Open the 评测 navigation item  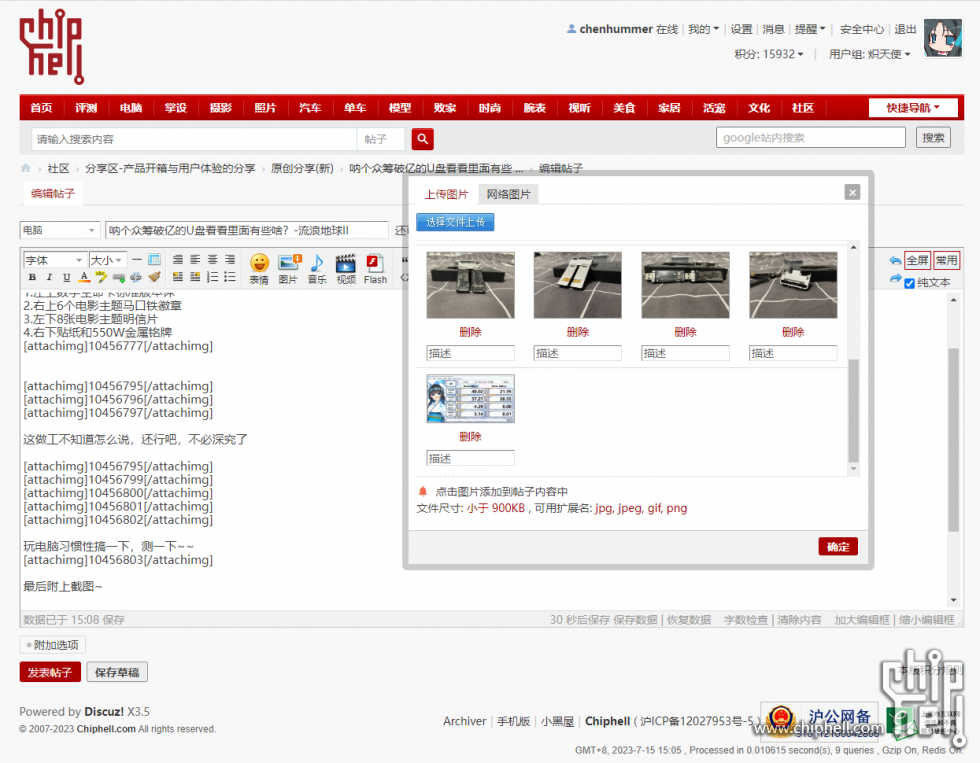click(x=86, y=107)
